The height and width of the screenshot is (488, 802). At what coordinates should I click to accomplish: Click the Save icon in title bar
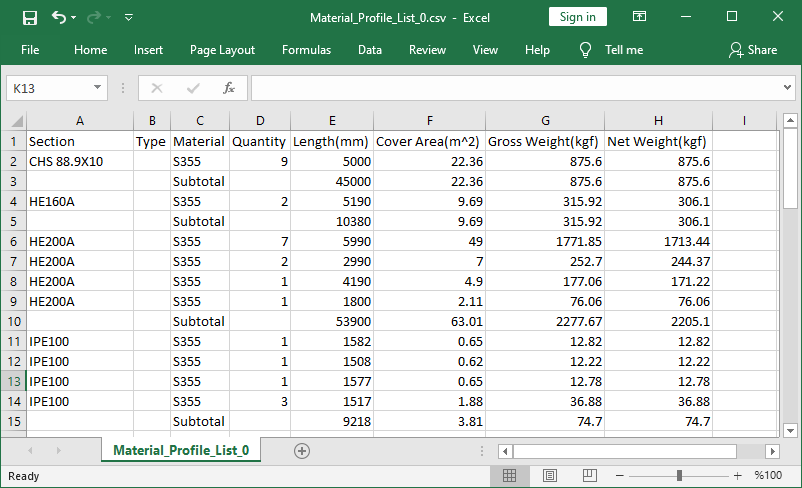(30, 17)
